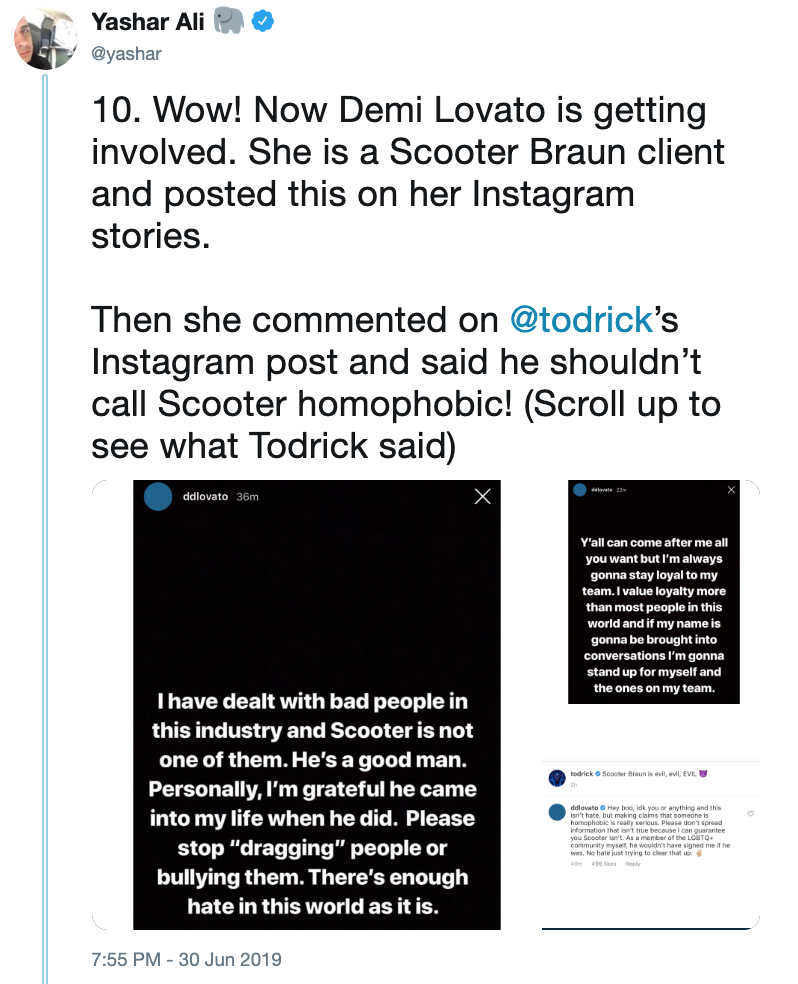Click the Yashar Ali display name

click(148, 22)
